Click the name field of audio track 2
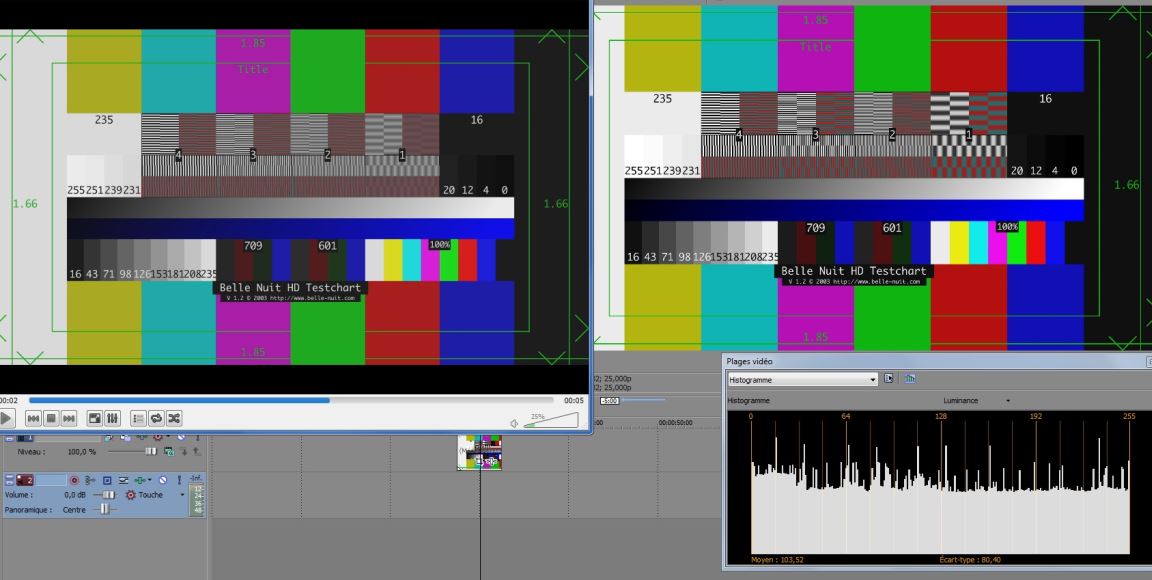 (x=51, y=480)
